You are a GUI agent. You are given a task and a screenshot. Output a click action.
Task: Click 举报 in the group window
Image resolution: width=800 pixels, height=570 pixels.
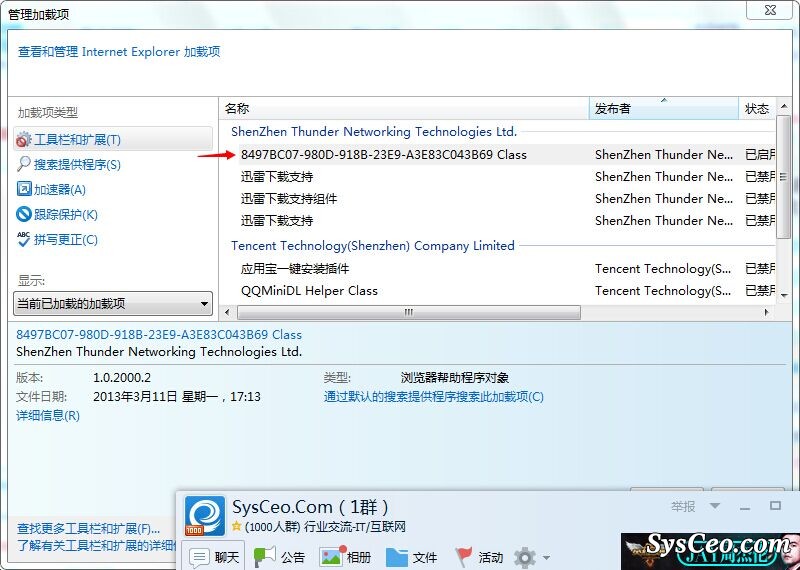683,506
